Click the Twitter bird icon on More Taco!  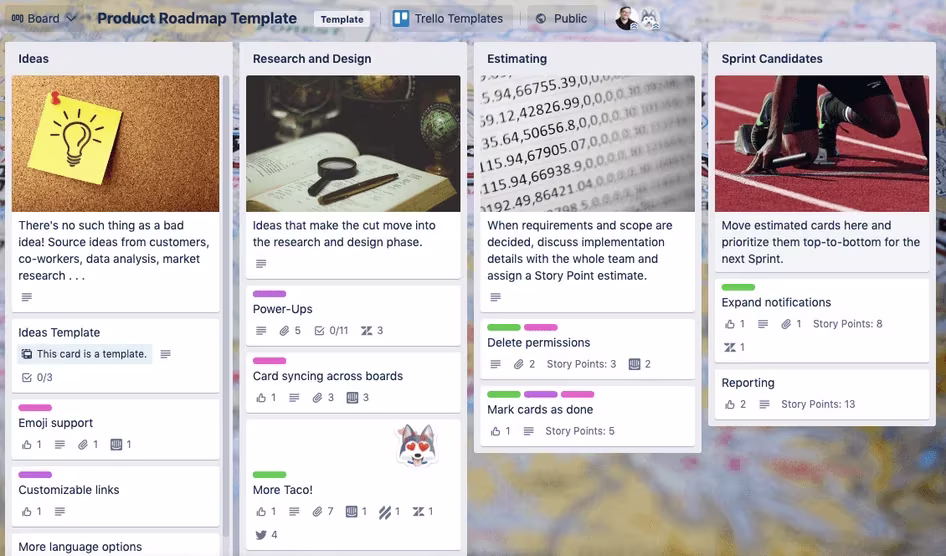pos(261,535)
